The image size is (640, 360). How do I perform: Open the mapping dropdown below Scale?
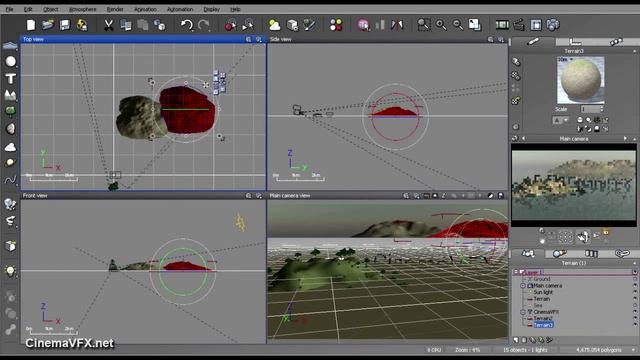point(561,120)
